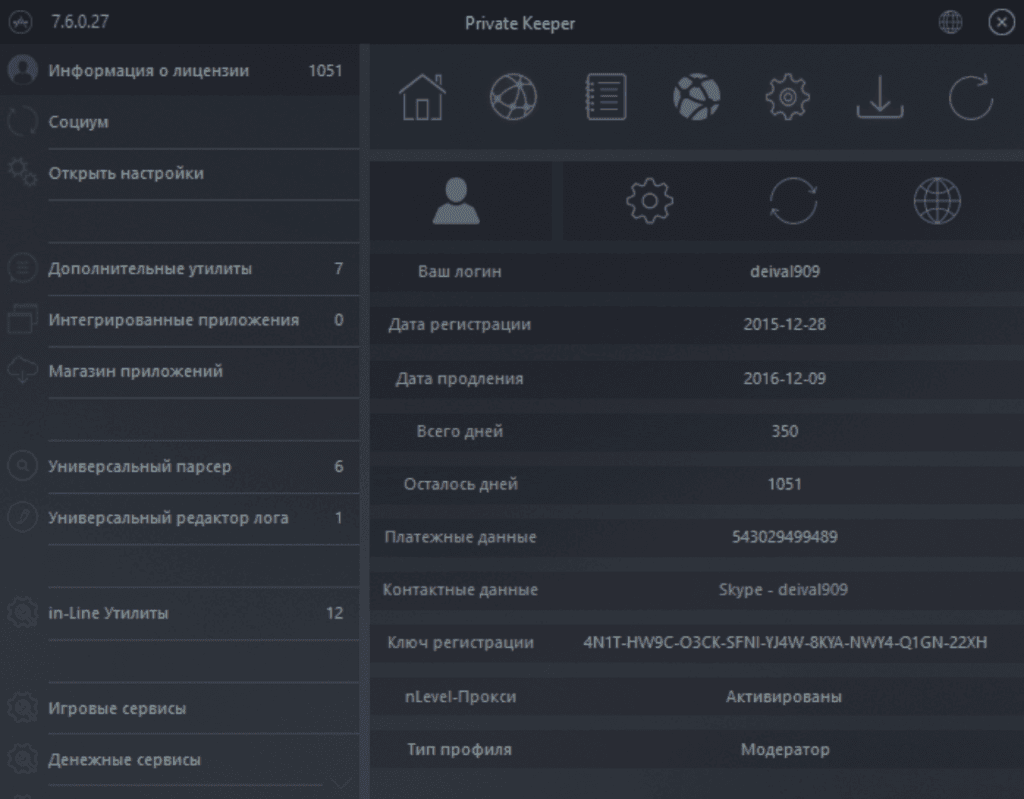This screenshot has height=799, width=1024.
Task: Click the download arrow icon
Action: point(880,97)
